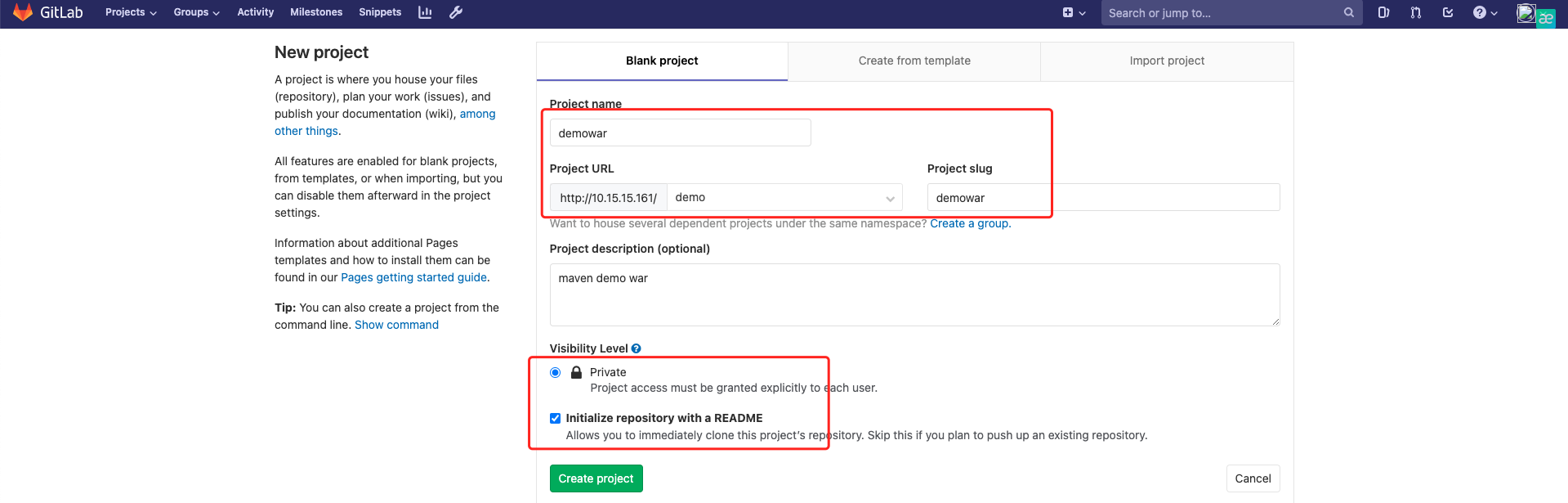
Task: Select the Private visibility radio button
Action: 556,372
